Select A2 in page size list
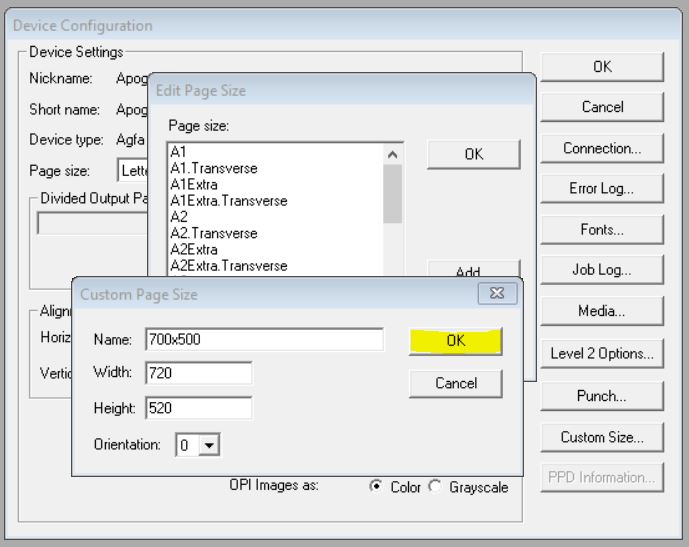This screenshot has height=547, width=689. coord(276,217)
